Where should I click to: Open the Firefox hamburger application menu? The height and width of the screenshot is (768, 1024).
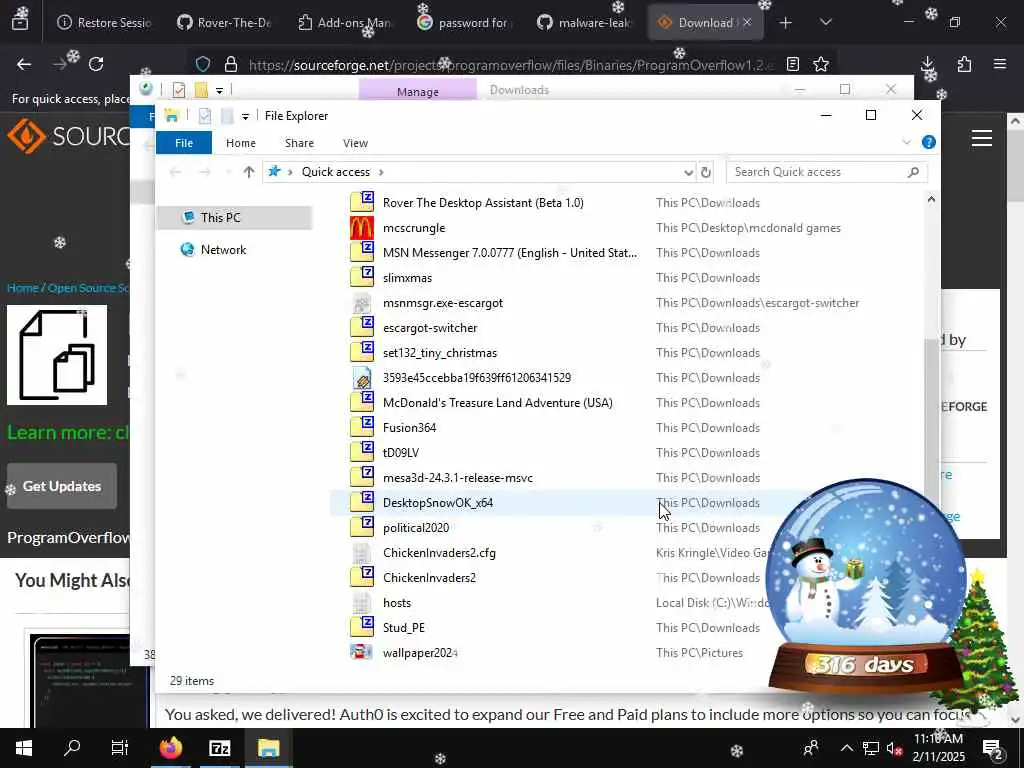tap(999, 64)
